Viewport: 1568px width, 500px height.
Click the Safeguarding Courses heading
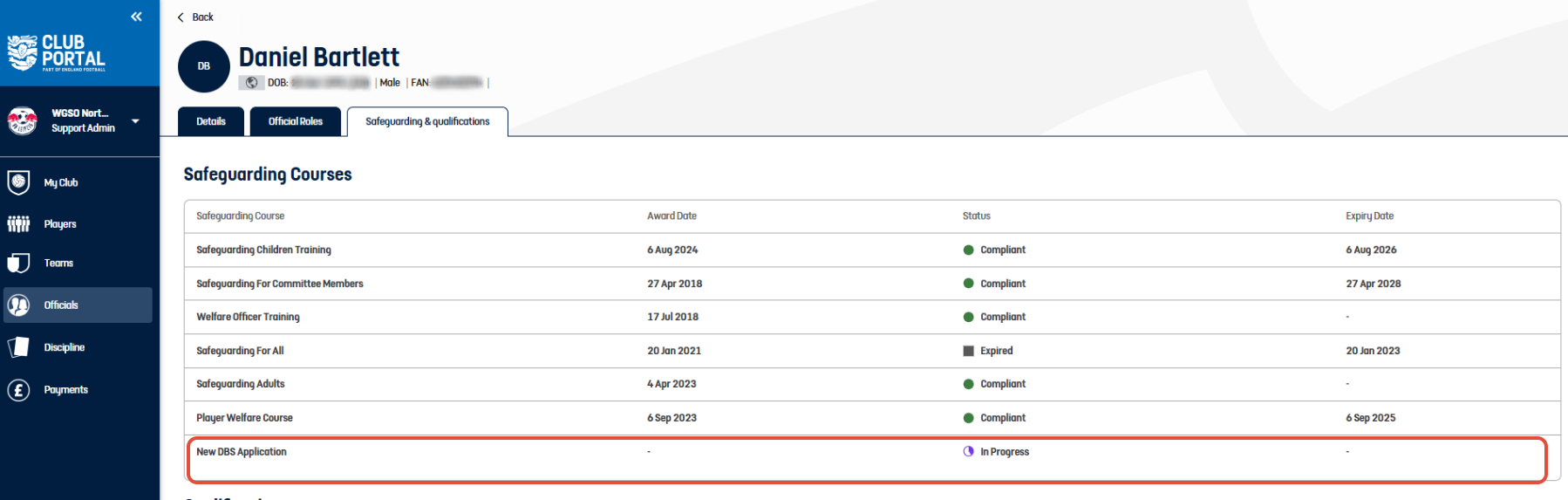pos(268,175)
